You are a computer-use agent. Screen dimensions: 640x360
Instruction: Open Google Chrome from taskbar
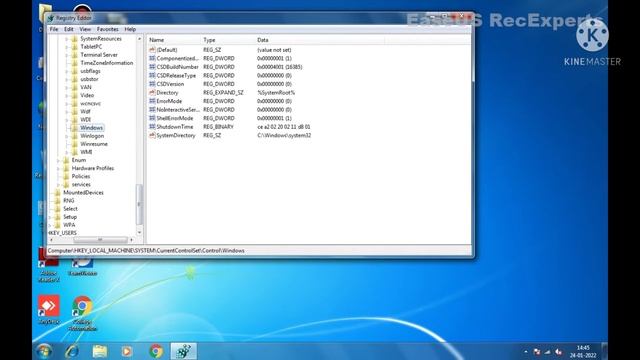pyautogui.click(x=156, y=351)
